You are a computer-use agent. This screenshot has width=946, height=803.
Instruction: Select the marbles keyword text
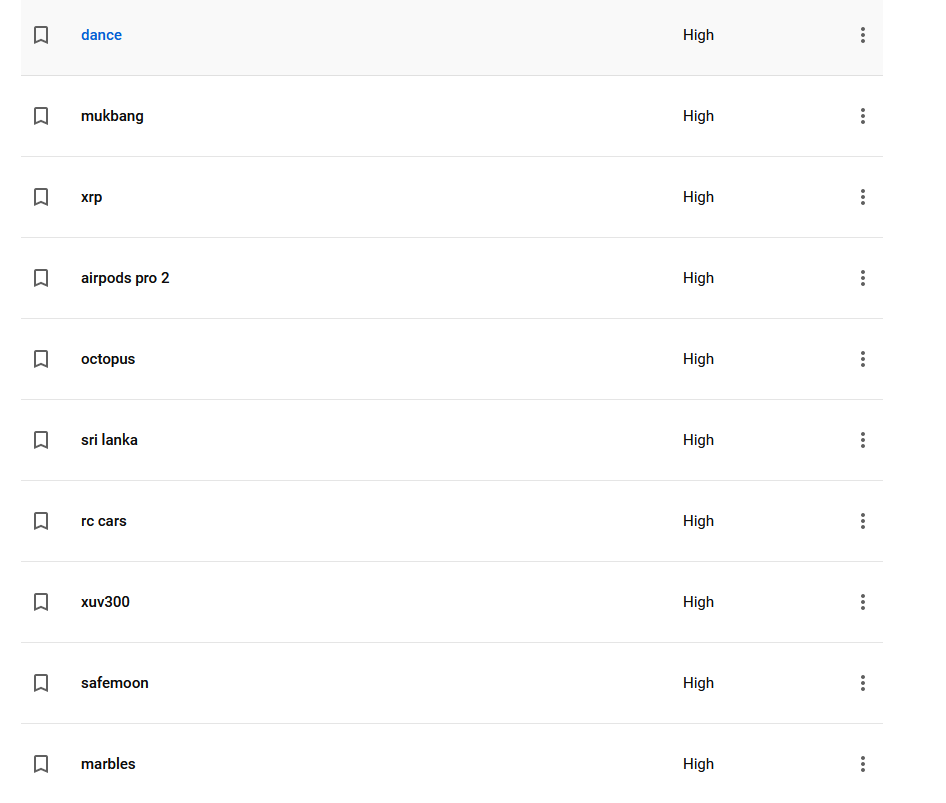click(x=108, y=764)
